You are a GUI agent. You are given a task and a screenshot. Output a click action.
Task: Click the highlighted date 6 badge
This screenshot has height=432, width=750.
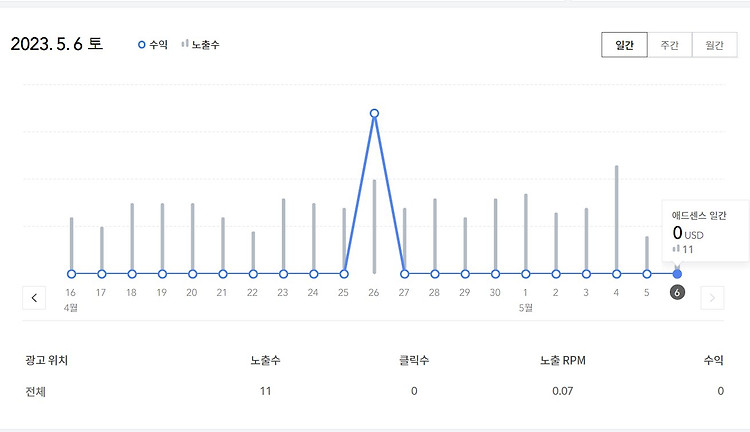click(677, 292)
